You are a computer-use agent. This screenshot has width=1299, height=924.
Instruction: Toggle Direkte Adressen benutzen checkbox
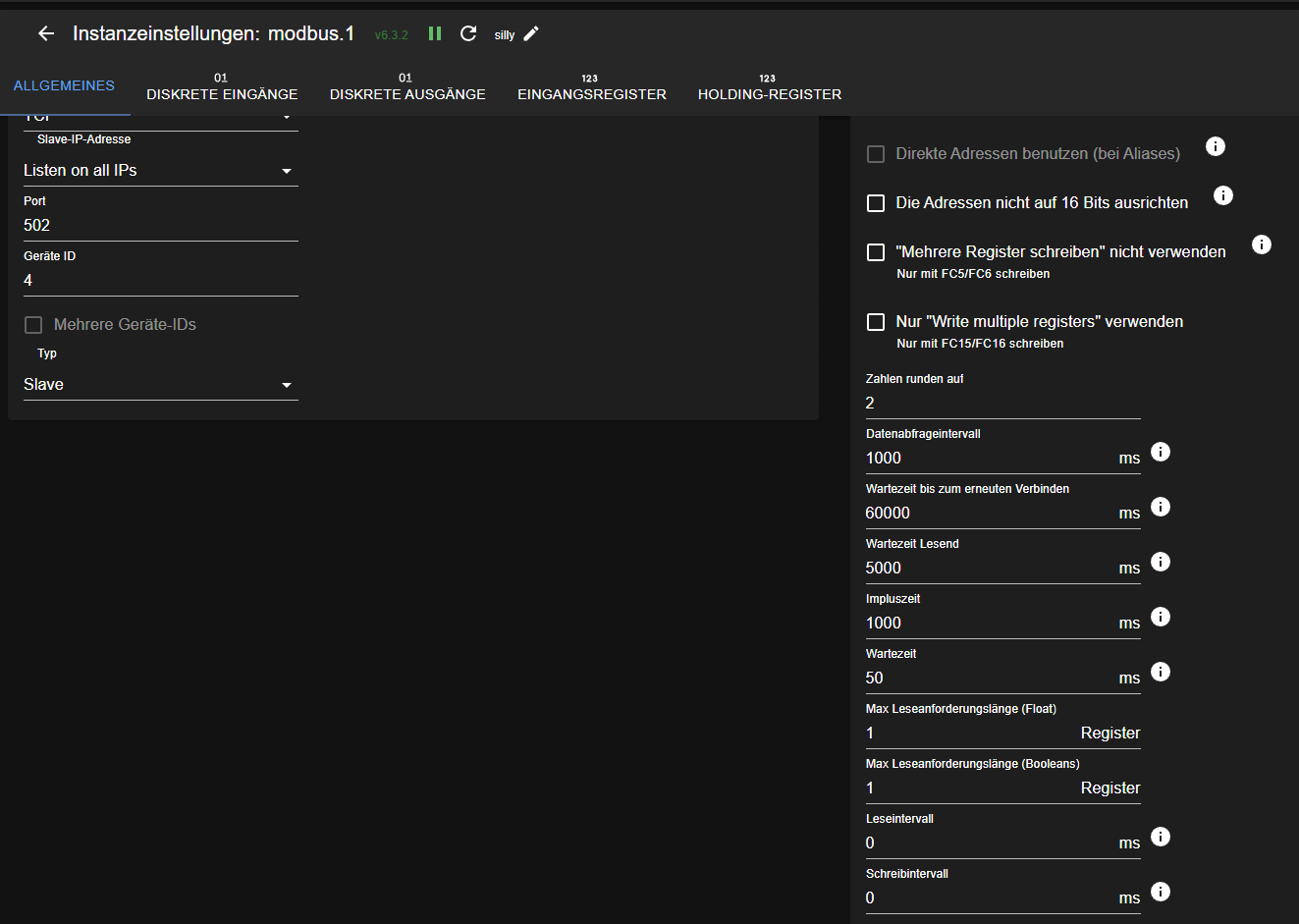(876, 154)
